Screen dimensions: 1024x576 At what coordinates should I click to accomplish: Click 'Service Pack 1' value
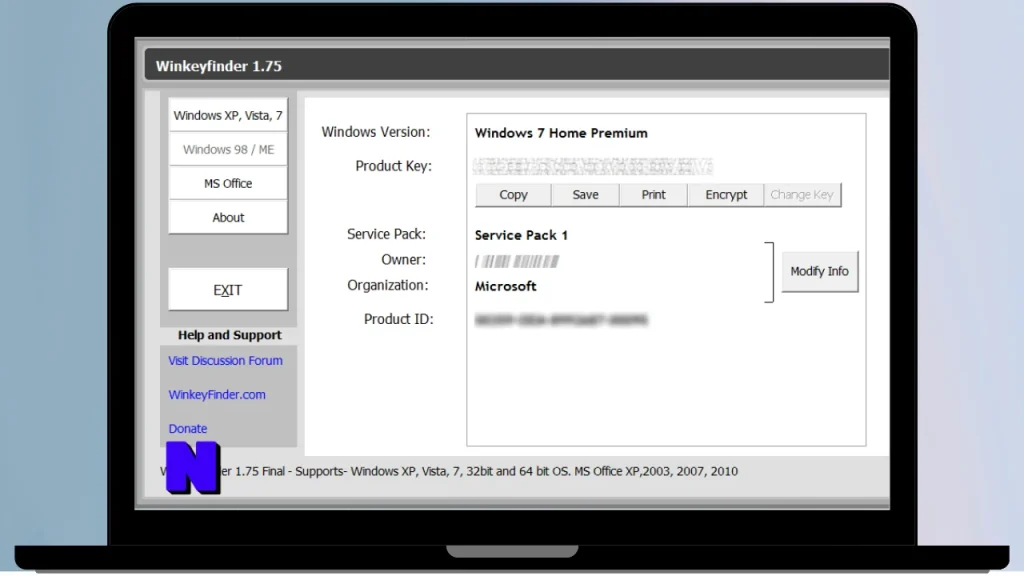click(x=521, y=235)
